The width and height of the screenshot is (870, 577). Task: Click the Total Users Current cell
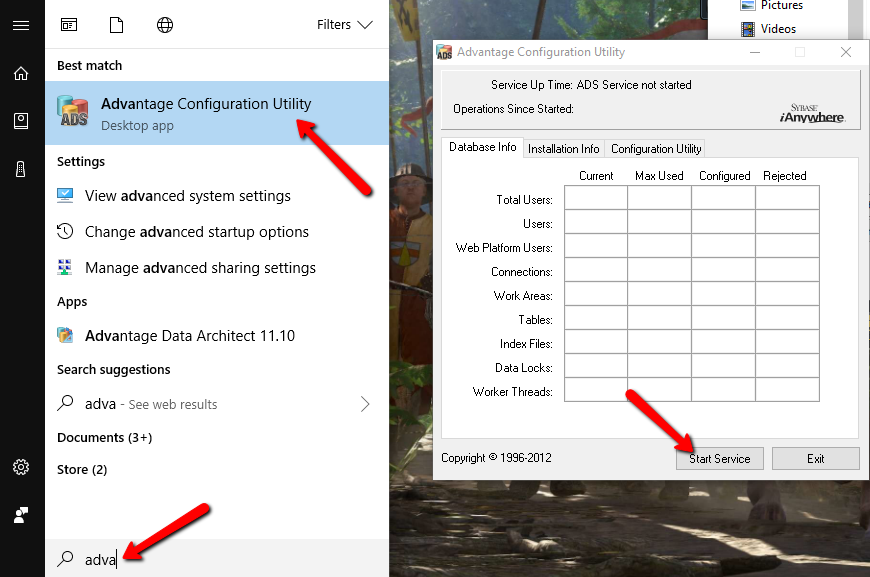click(596, 198)
